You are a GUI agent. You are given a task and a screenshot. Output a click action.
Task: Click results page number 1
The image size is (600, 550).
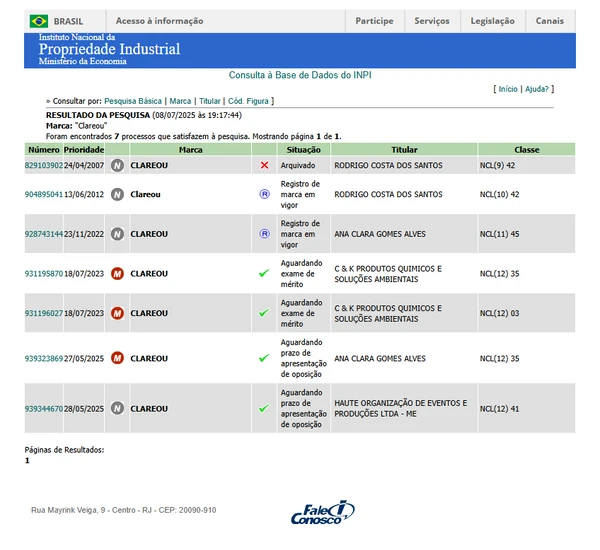tap(27, 460)
